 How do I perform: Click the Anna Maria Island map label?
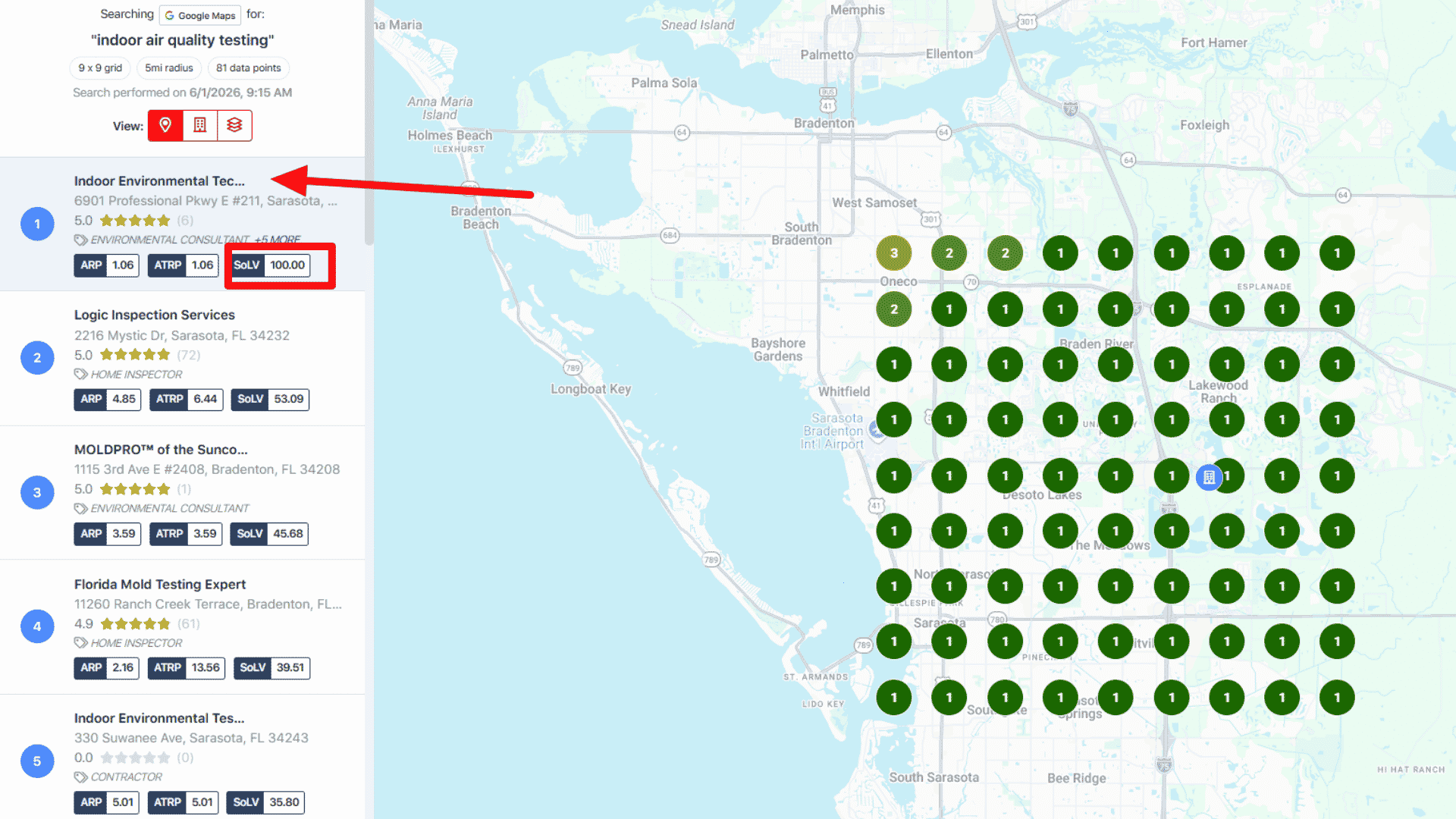(440, 108)
